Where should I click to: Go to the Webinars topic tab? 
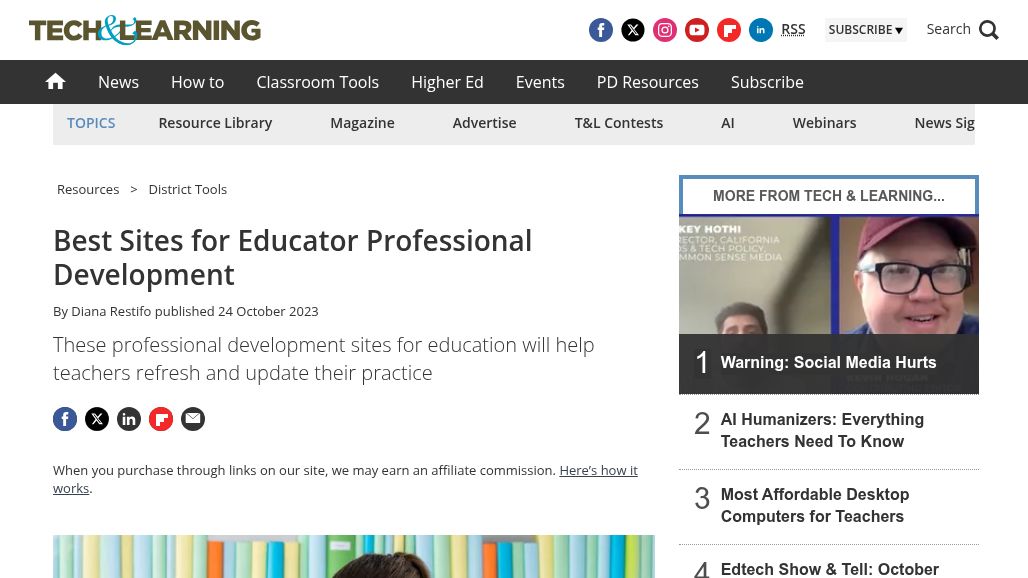[824, 123]
